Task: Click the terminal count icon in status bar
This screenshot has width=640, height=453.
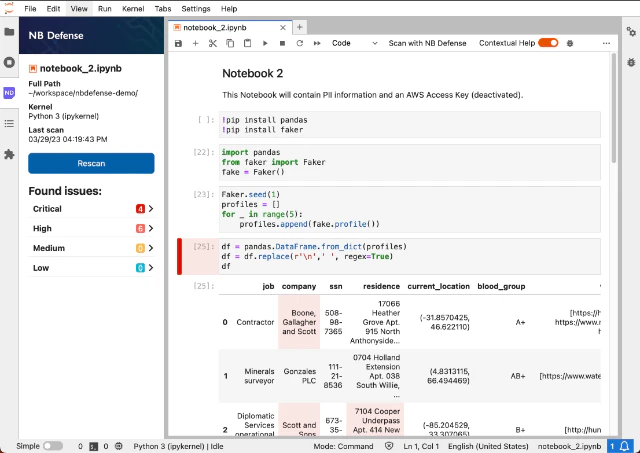Action: point(93,446)
